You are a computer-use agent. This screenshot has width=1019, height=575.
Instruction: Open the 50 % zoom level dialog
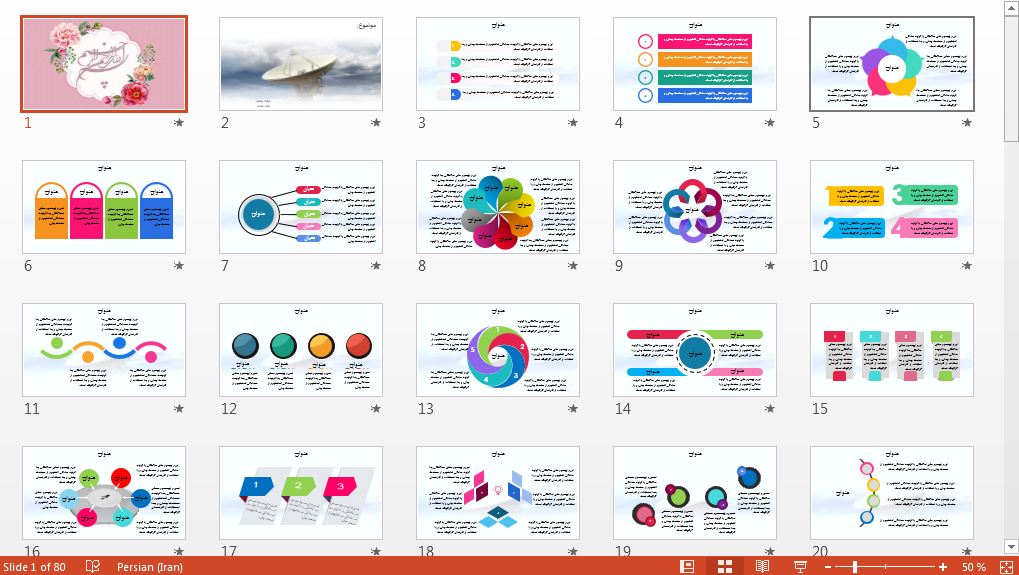tap(973, 567)
